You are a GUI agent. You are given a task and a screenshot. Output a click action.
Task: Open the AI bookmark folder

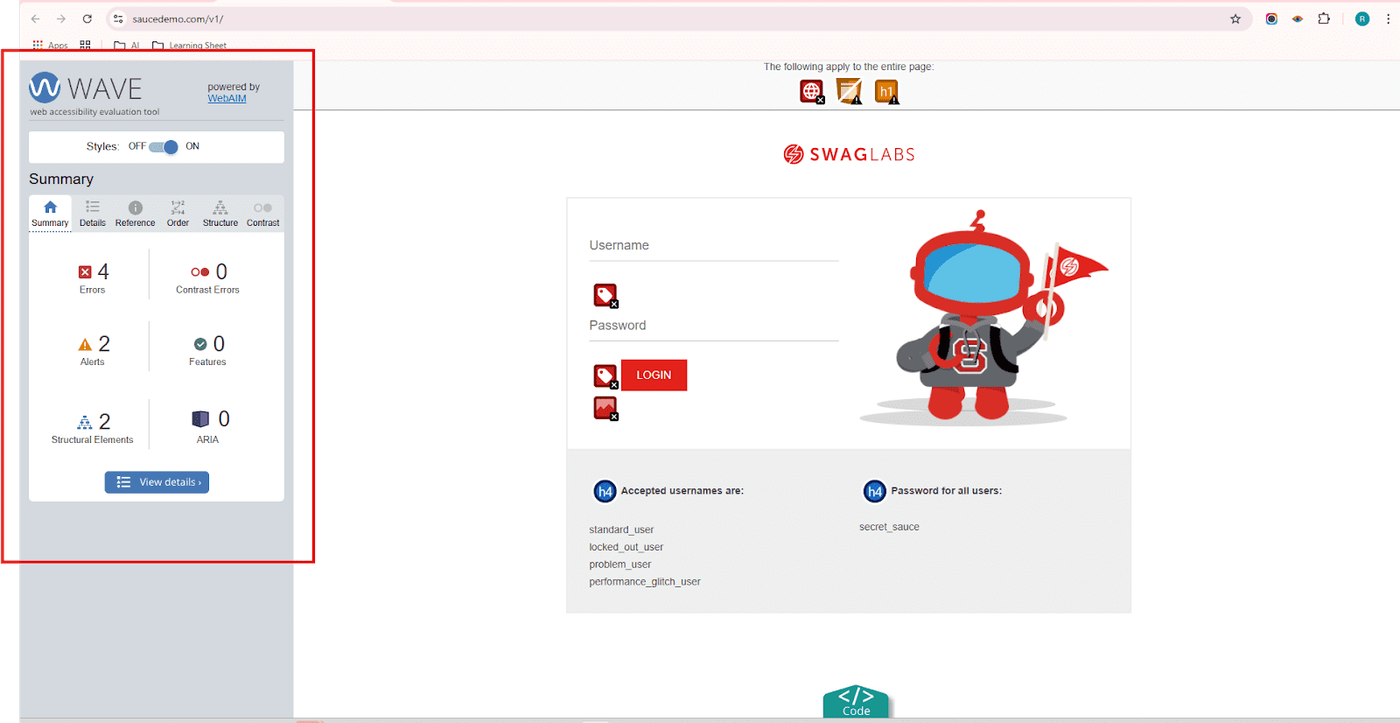click(x=126, y=45)
